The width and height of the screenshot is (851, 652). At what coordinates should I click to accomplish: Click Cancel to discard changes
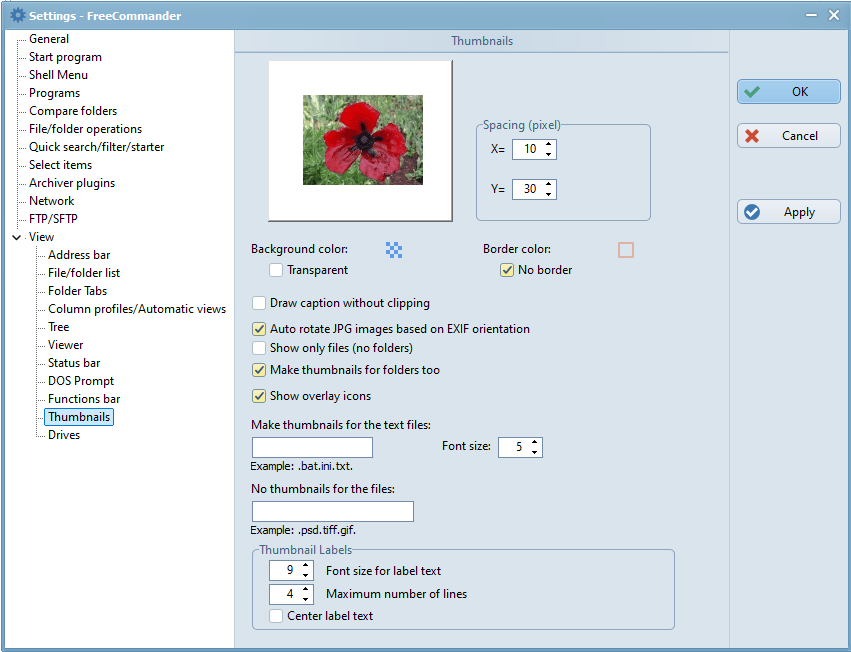pyautogui.click(x=789, y=136)
